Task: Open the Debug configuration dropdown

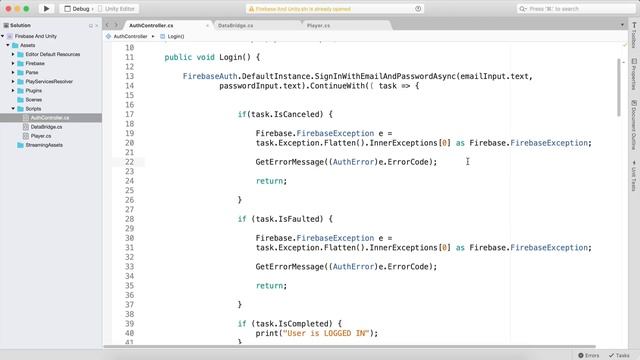Action: click(78, 9)
